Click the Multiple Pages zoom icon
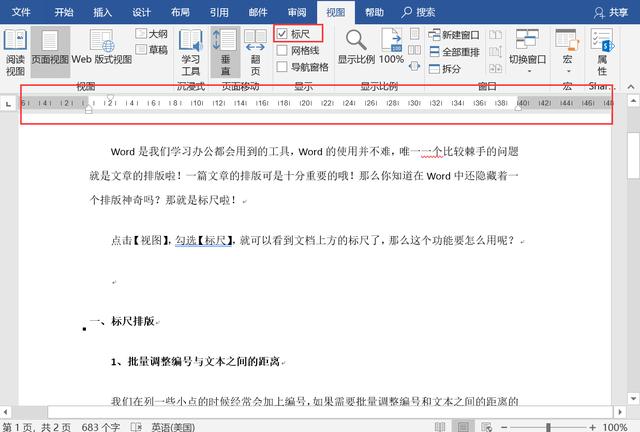Viewport: 640px width, 432px height. (414, 50)
